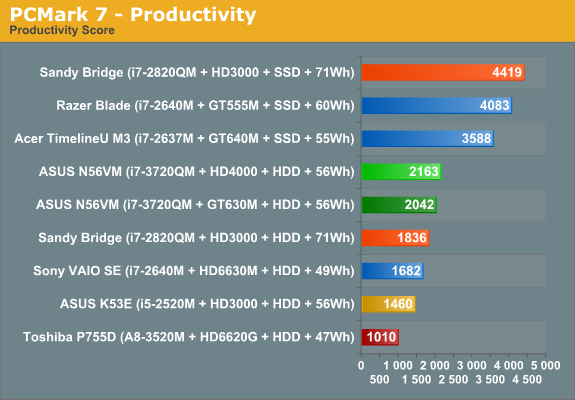Select the ASUS N56VM GT630M label
The height and width of the screenshot is (400, 575).
pos(195,205)
